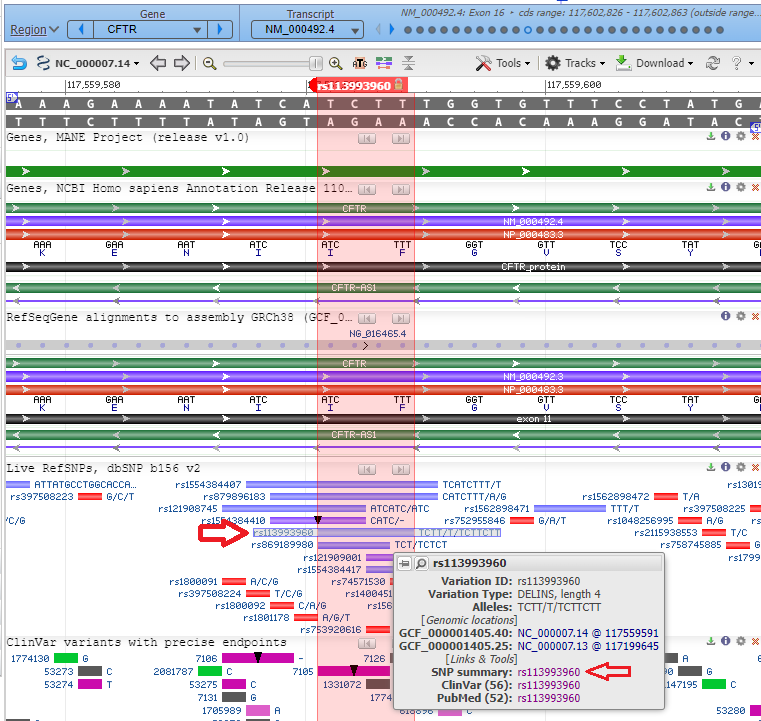The width and height of the screenshot is (761, 721).
Task: Close the Live RefSNPs dbSNP track
Action: pyautogui.click(x=755, y=467)
